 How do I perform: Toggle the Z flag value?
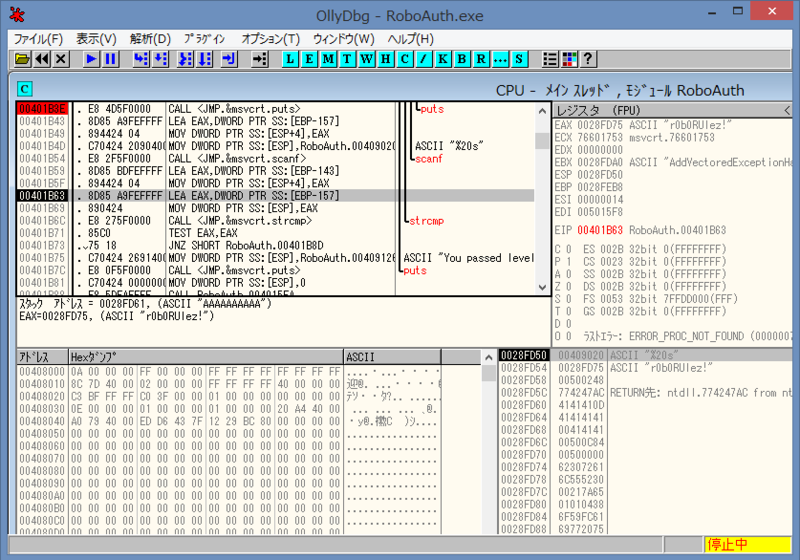(568, 287)
